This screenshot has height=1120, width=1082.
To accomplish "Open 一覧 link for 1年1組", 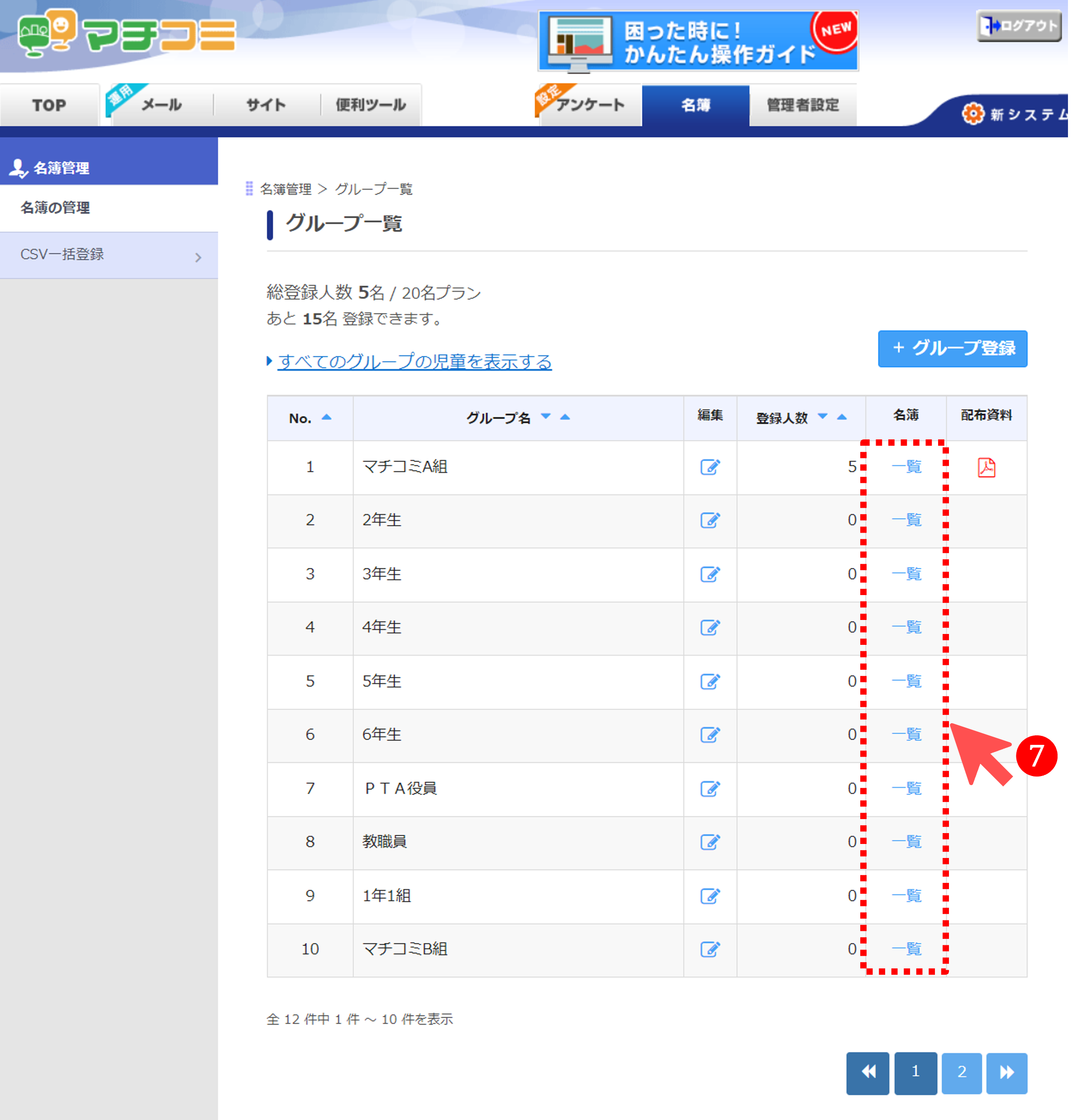I will click(x=906, y=896).
